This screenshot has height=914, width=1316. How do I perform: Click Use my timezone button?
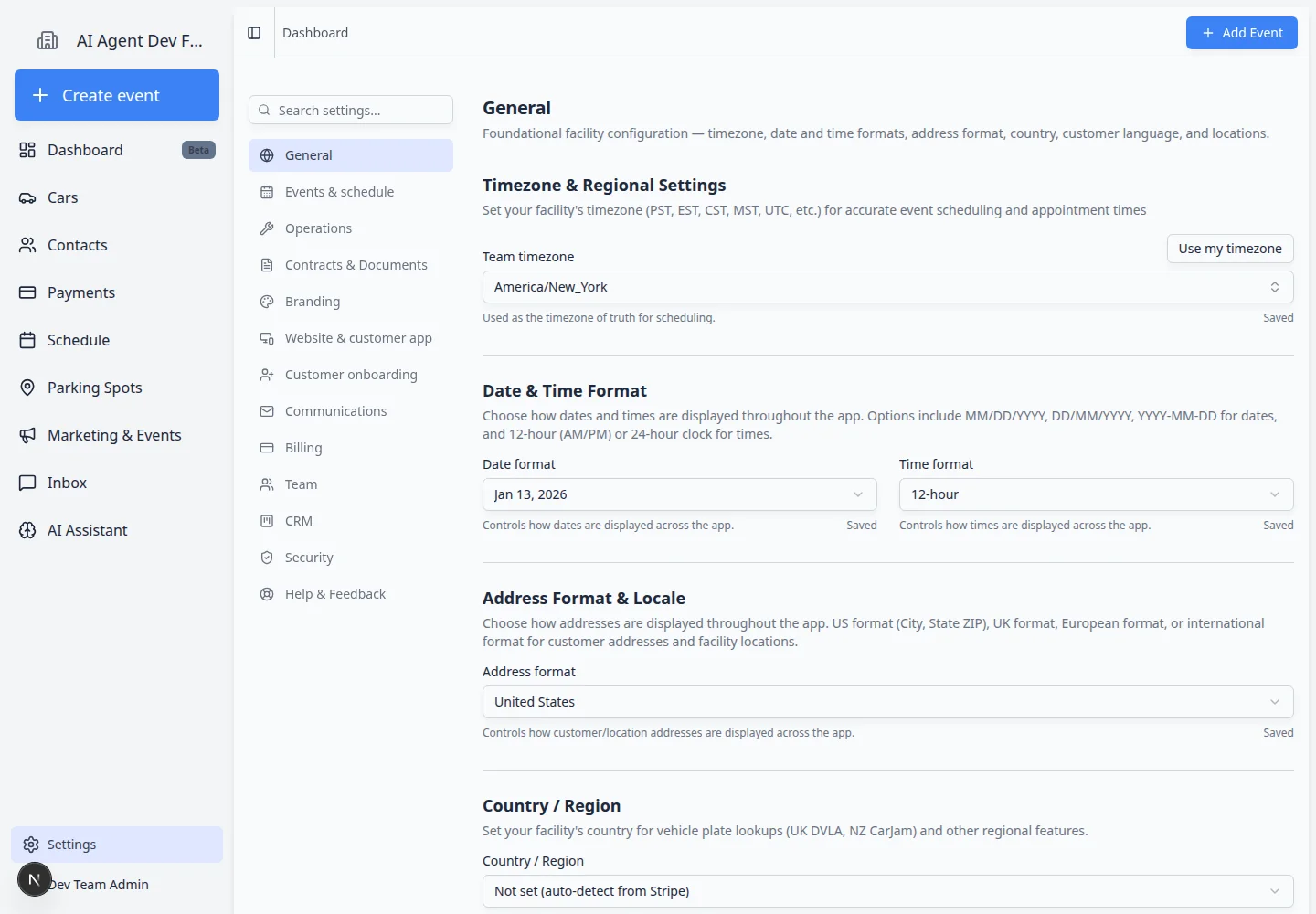click(x=1230, y=249)
